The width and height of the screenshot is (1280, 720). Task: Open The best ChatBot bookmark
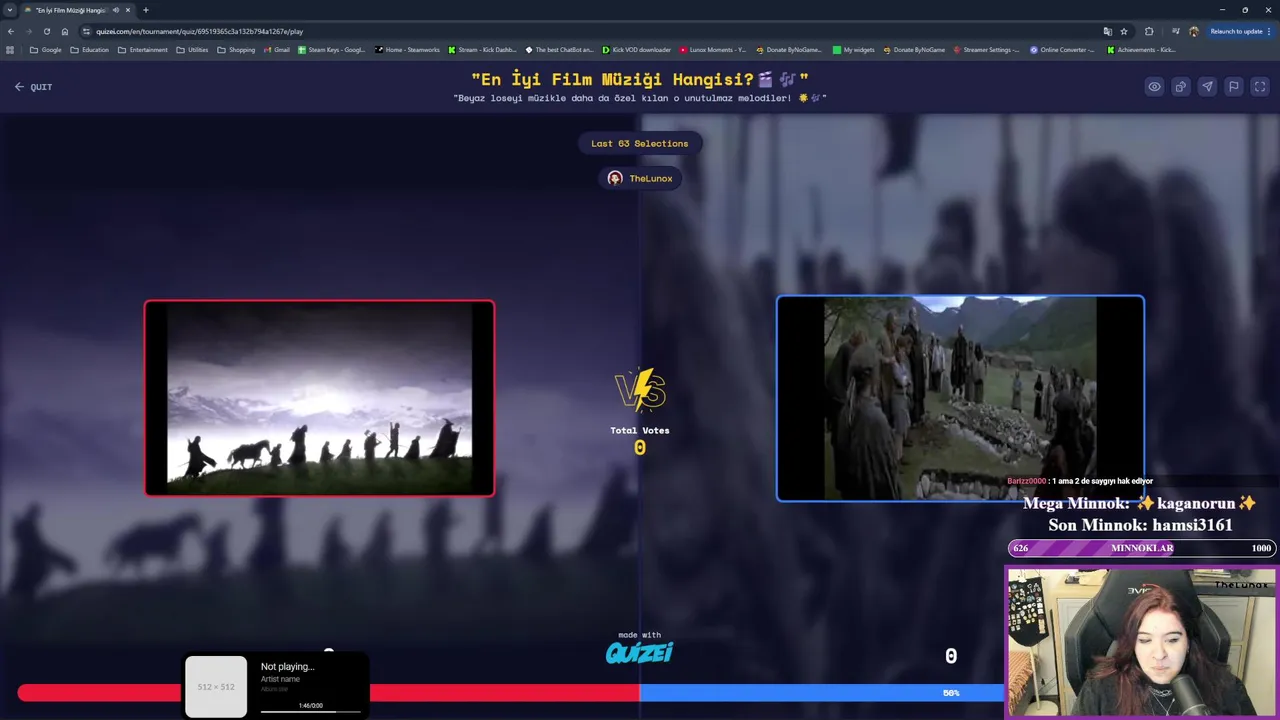tap(559, 49)
